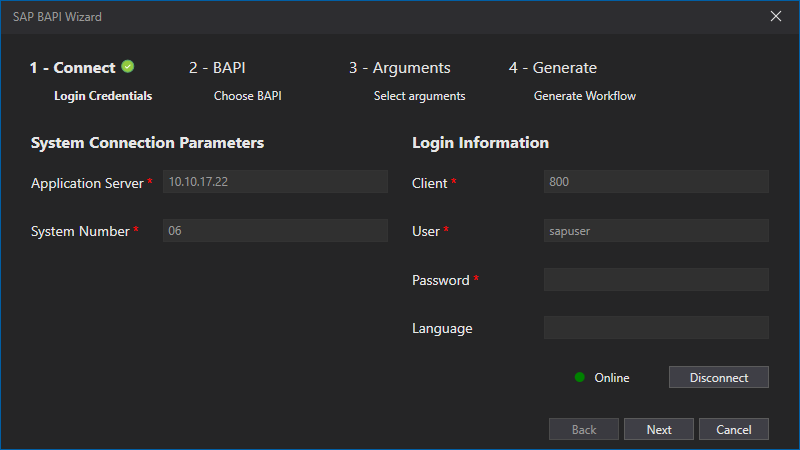The height and width of the screenshot is (450, 800).
Task: Proceed with the Next button
Action: click(x=659, y=430)
